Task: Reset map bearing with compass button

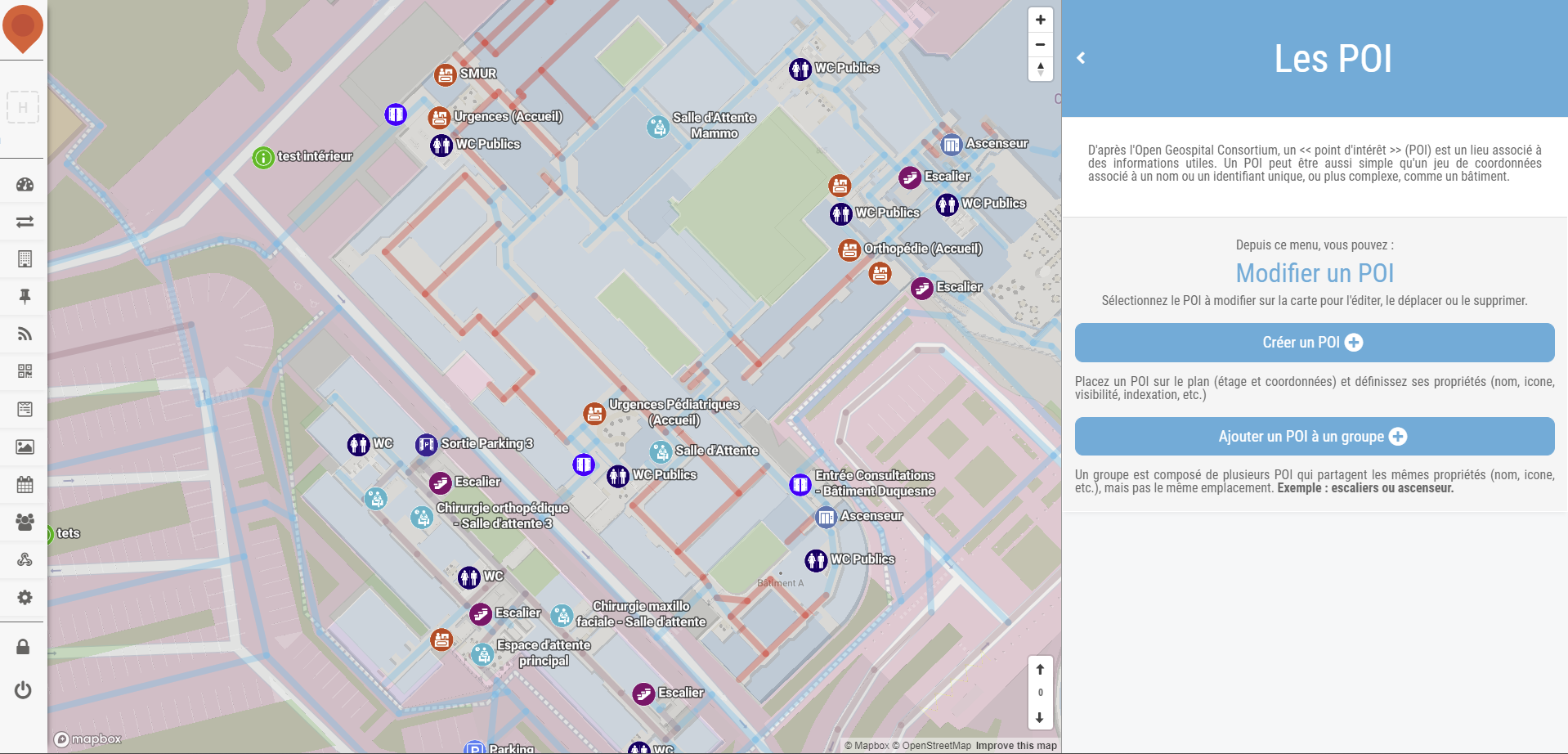Action: click(1040, 69)
